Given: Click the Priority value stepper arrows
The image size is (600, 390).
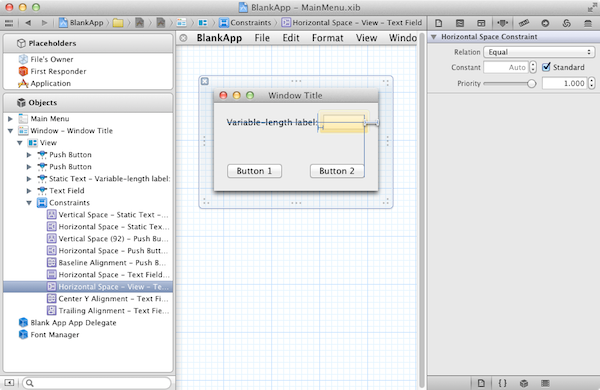Looking at the screenshot, I should pos(592,83).
